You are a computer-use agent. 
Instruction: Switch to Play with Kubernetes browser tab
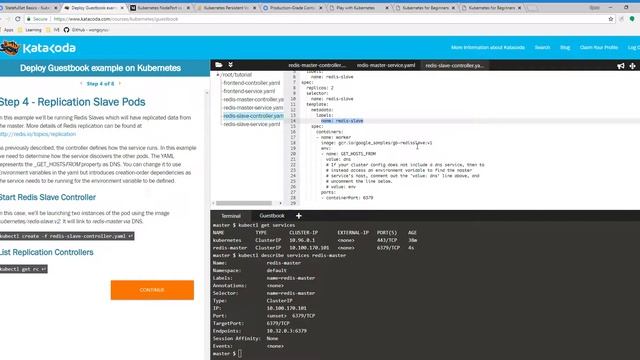coord(358,8)
